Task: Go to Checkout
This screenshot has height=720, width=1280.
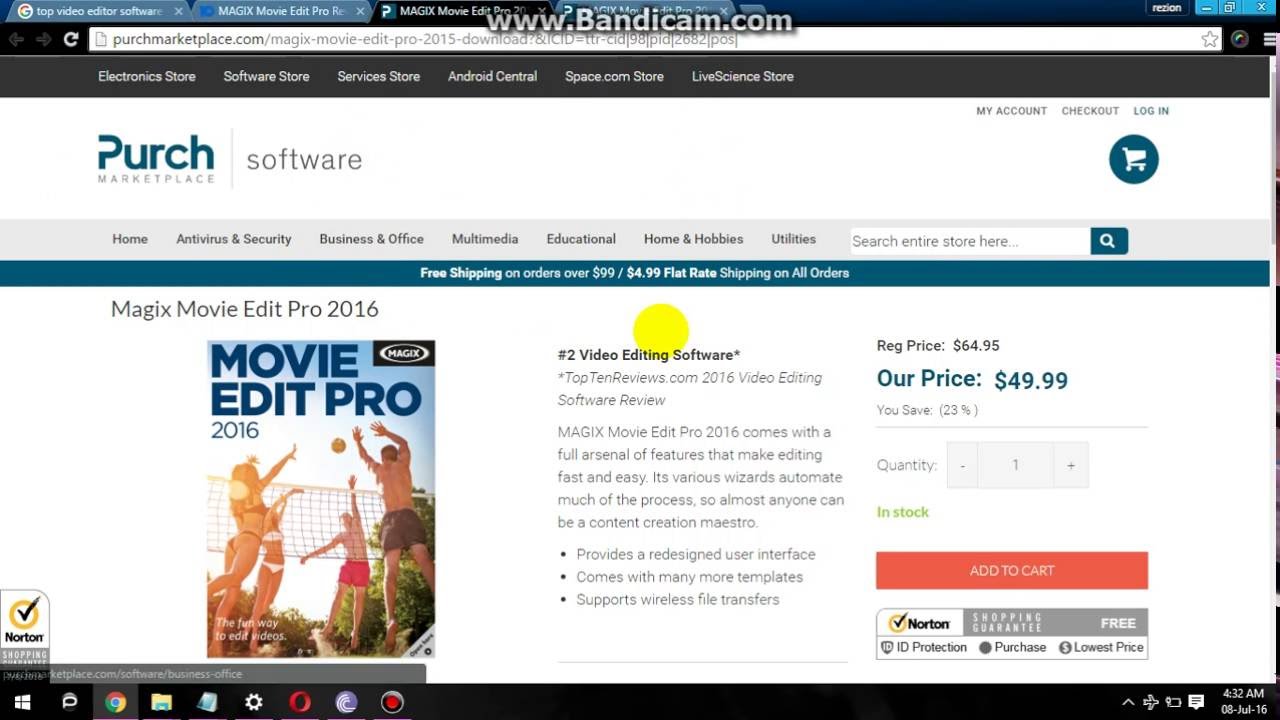Action: [x=1090, y=111]
